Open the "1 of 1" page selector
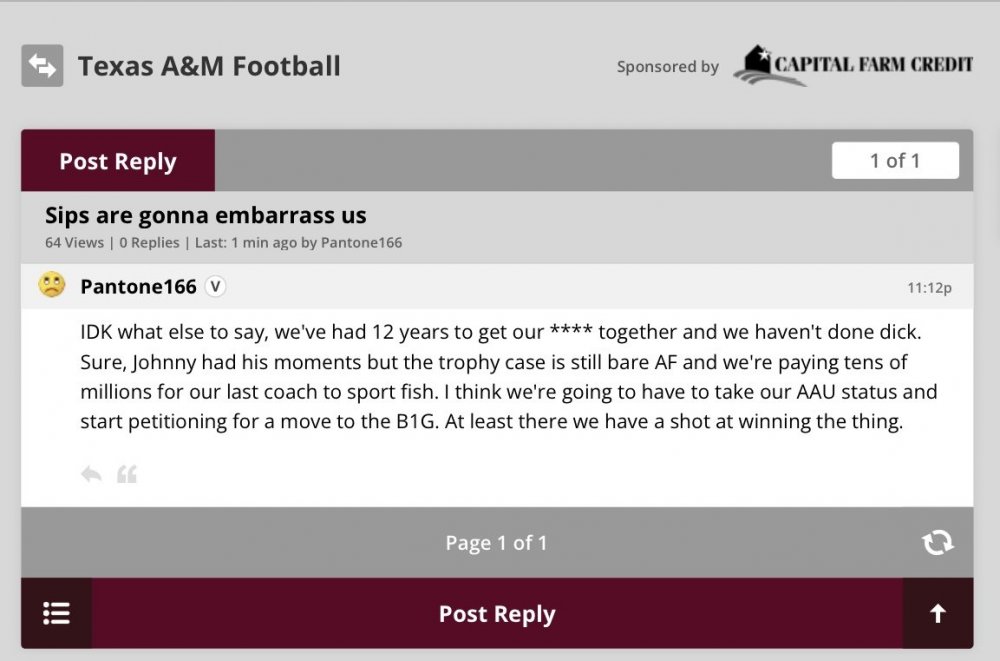The image size is (1000, 661). 895,160
